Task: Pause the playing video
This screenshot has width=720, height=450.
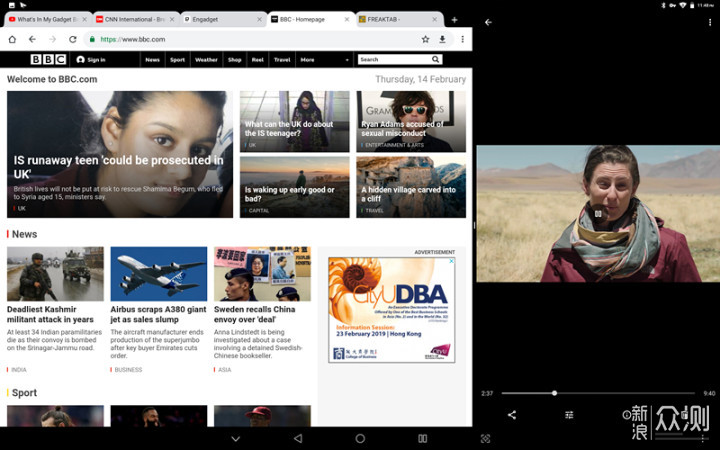Action: (x=598, y=214)
